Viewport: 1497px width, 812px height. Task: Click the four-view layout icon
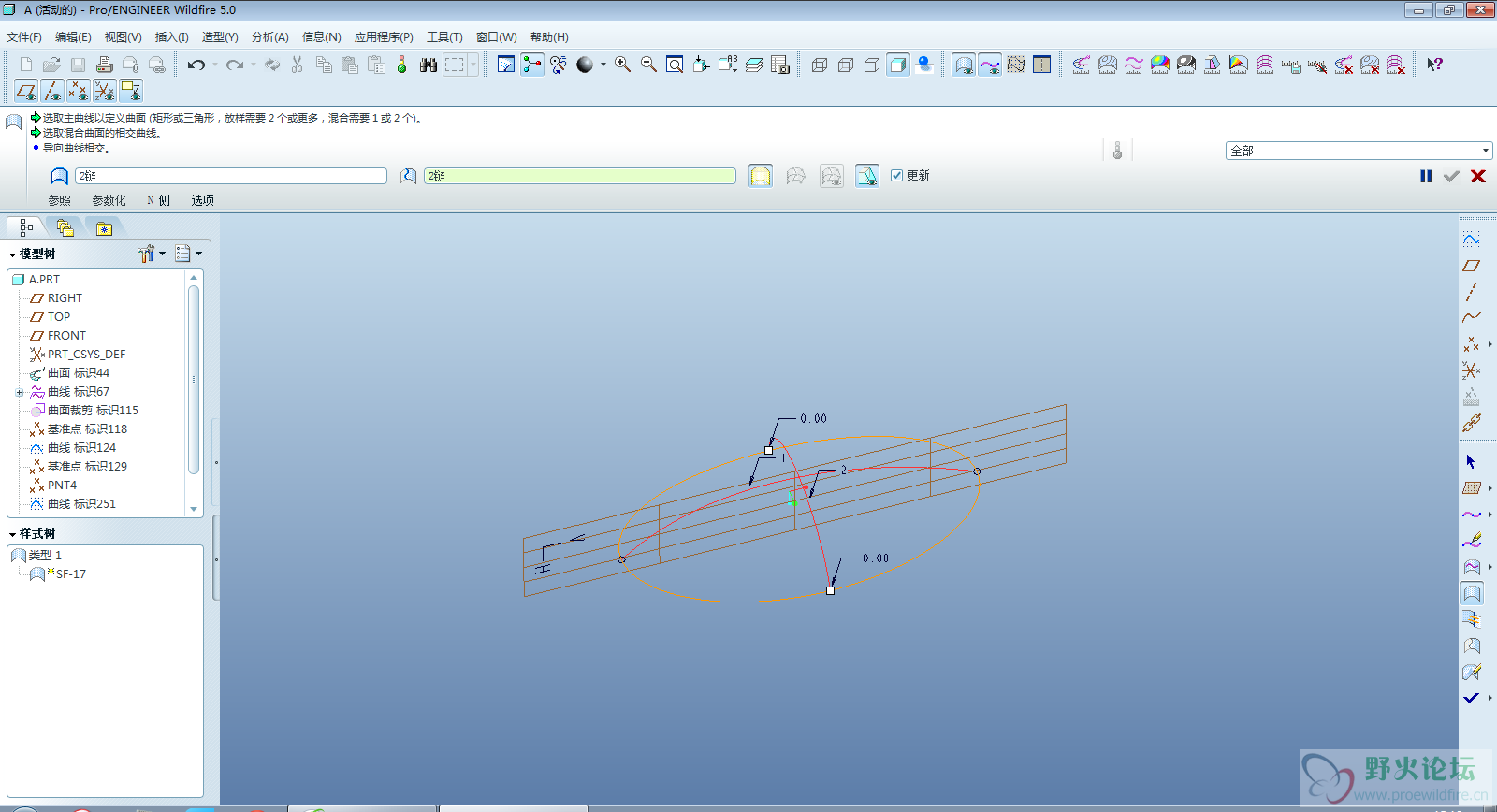click(1042, 65)
